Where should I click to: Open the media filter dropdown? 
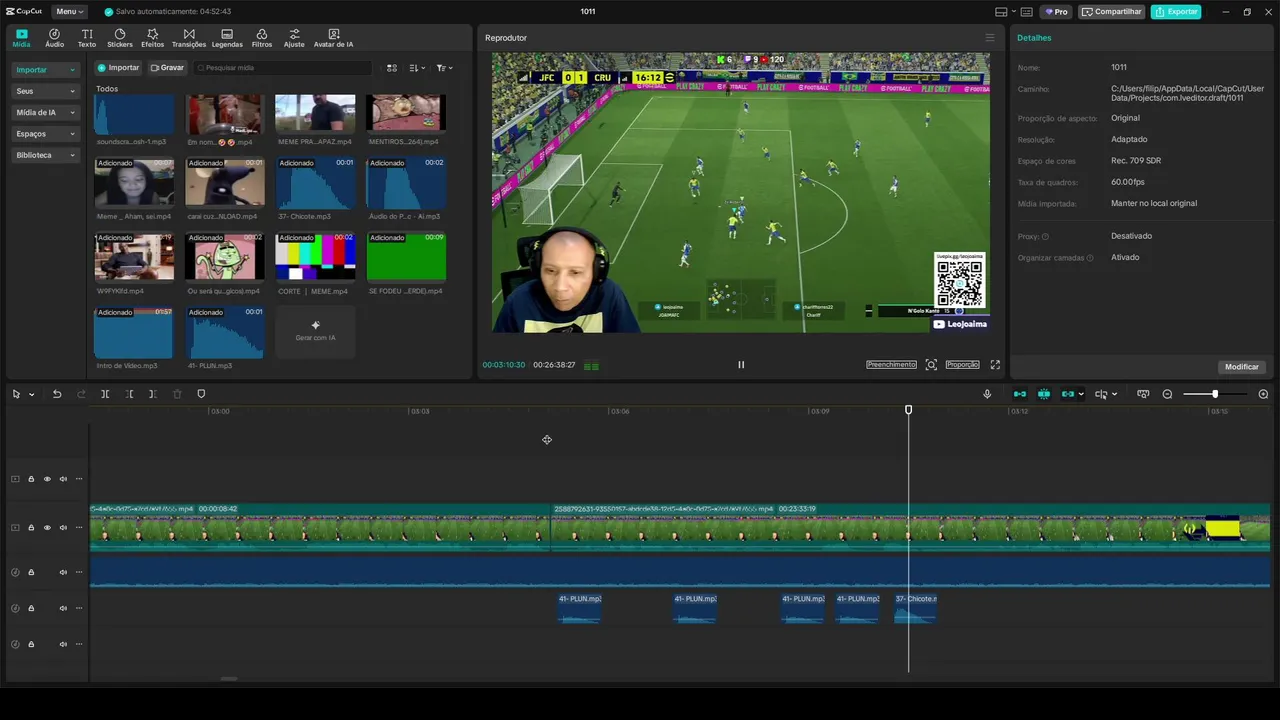pyautogui.click(x=444, y=68)
